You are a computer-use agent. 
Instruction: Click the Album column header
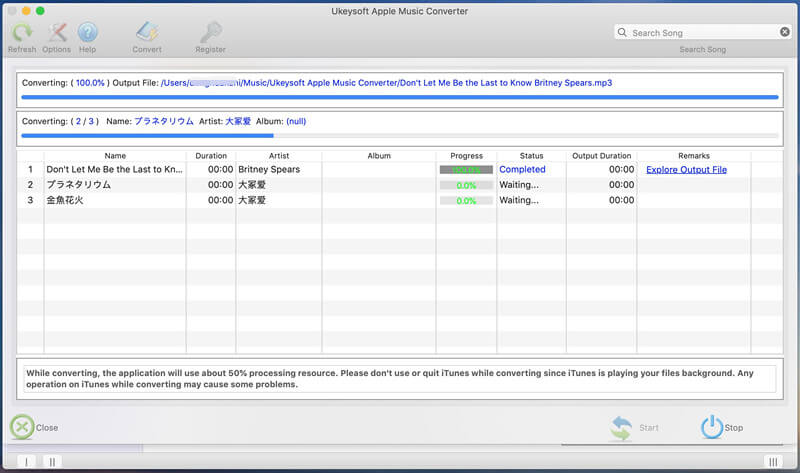[379, 156]
